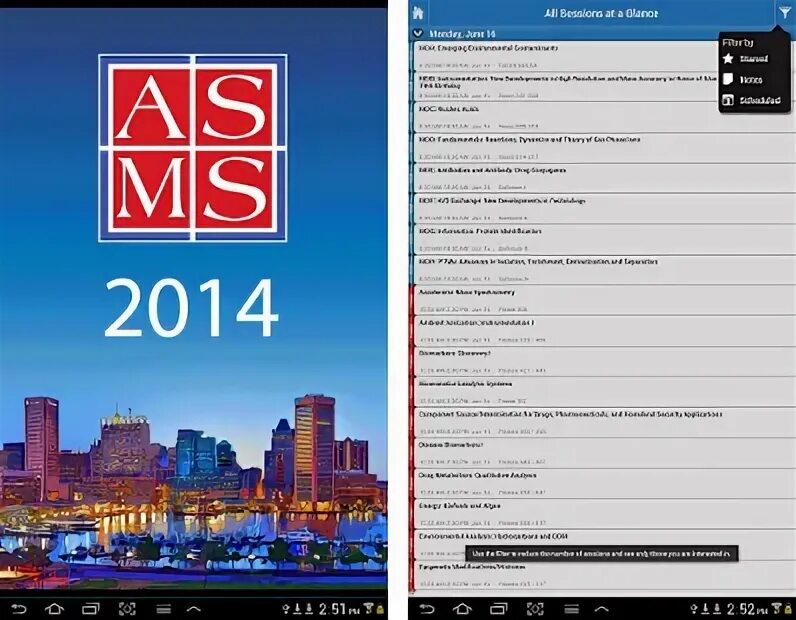
Task: Tap the up caret on splash screen navbar
Action: point(194,608)
